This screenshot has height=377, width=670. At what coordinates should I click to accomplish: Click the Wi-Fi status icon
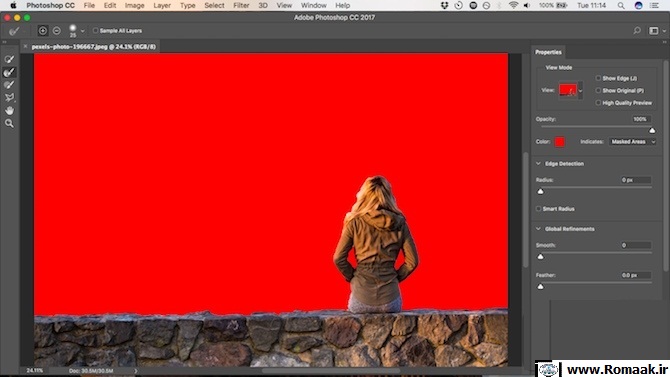[513, 6]
